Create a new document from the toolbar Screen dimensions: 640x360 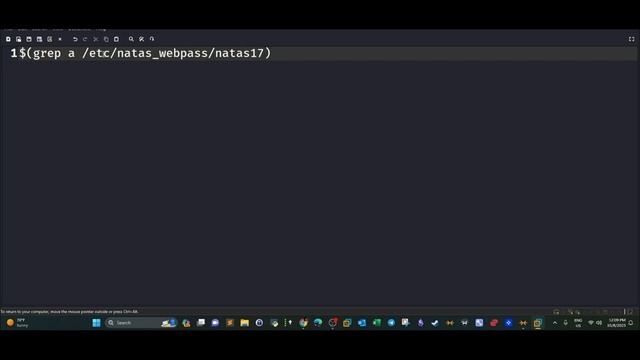(8, 39)
